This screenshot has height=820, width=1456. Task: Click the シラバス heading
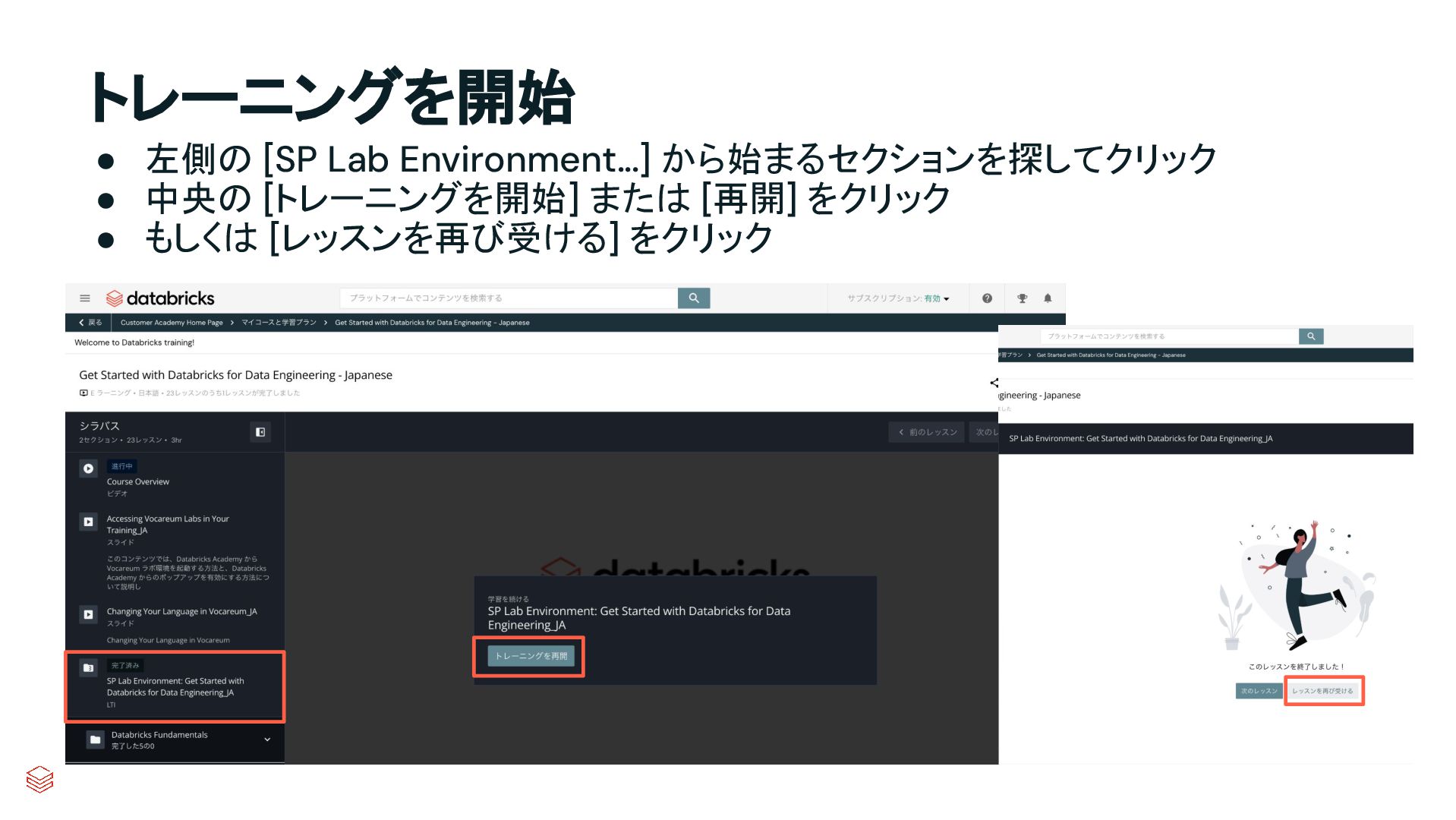pyautogui.click(x=99, y=426)
